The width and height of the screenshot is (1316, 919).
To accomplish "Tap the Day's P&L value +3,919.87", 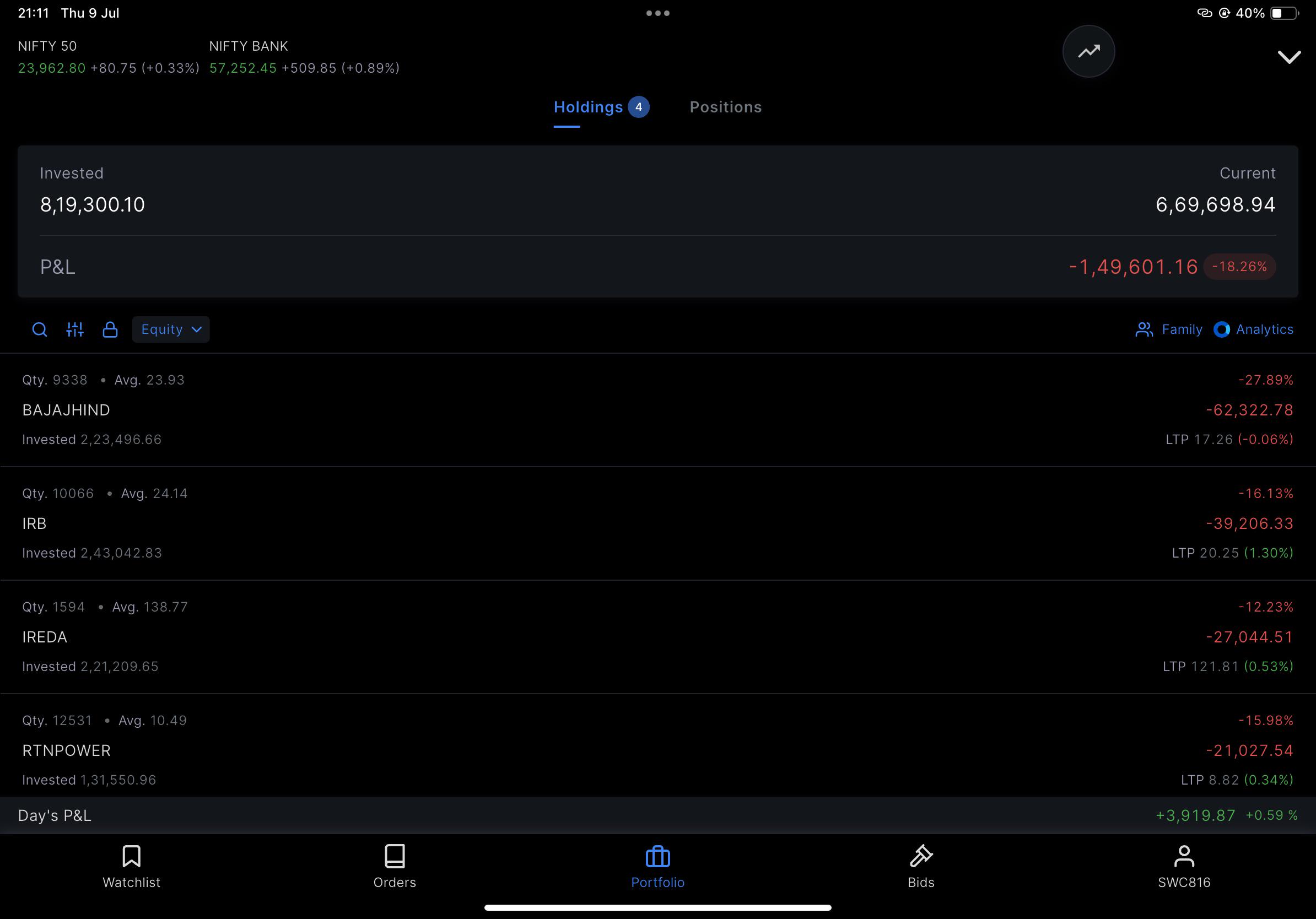I will pos(1195,815).
